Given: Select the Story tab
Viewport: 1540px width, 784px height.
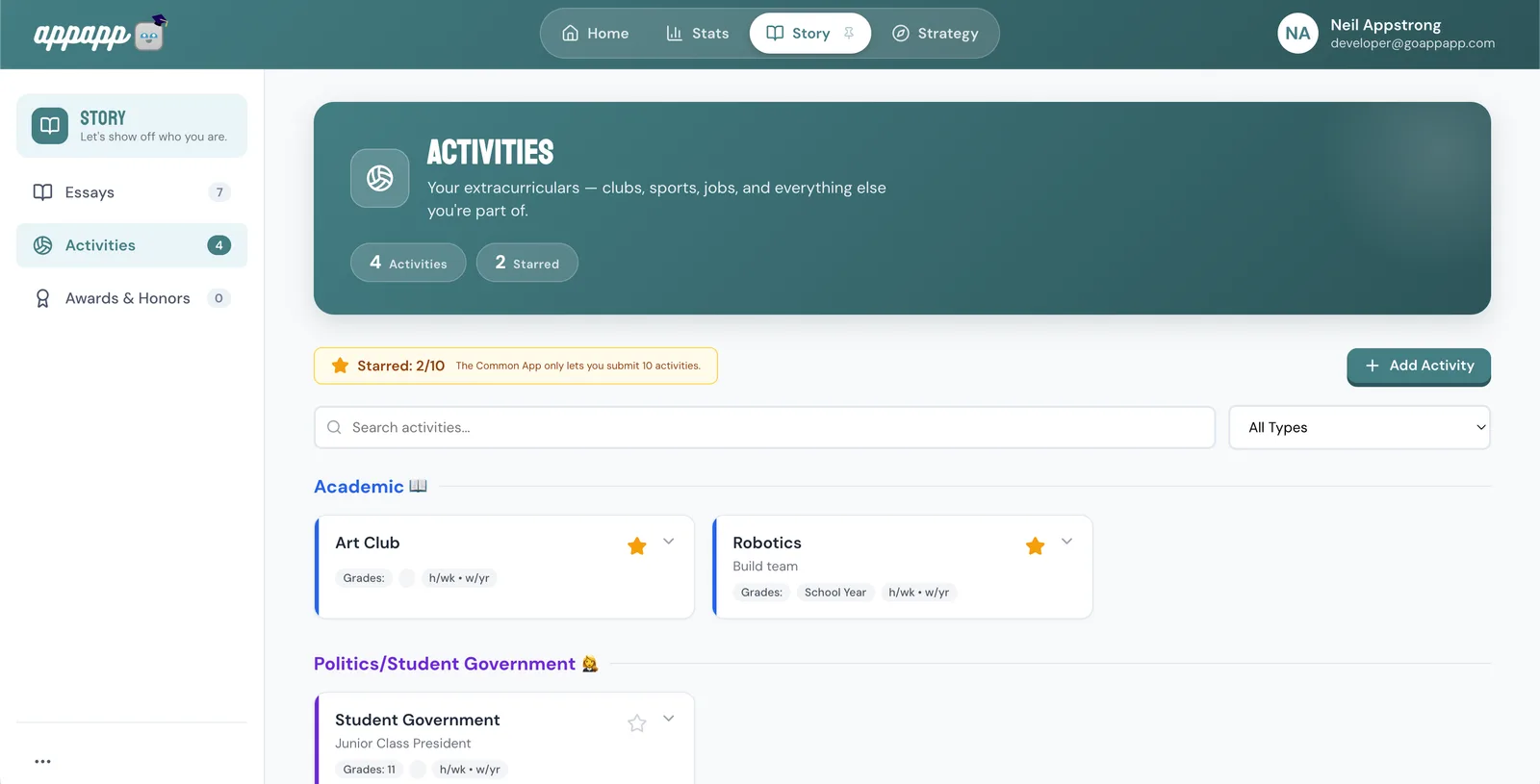Looking at the screenshot, I should coord(809,34).
